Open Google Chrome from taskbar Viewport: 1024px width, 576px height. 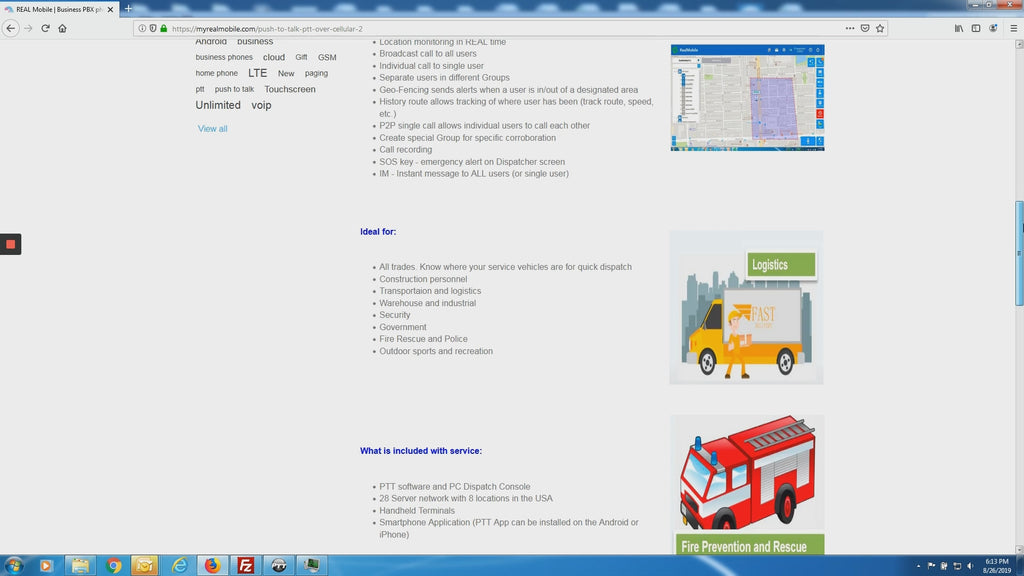114,565
